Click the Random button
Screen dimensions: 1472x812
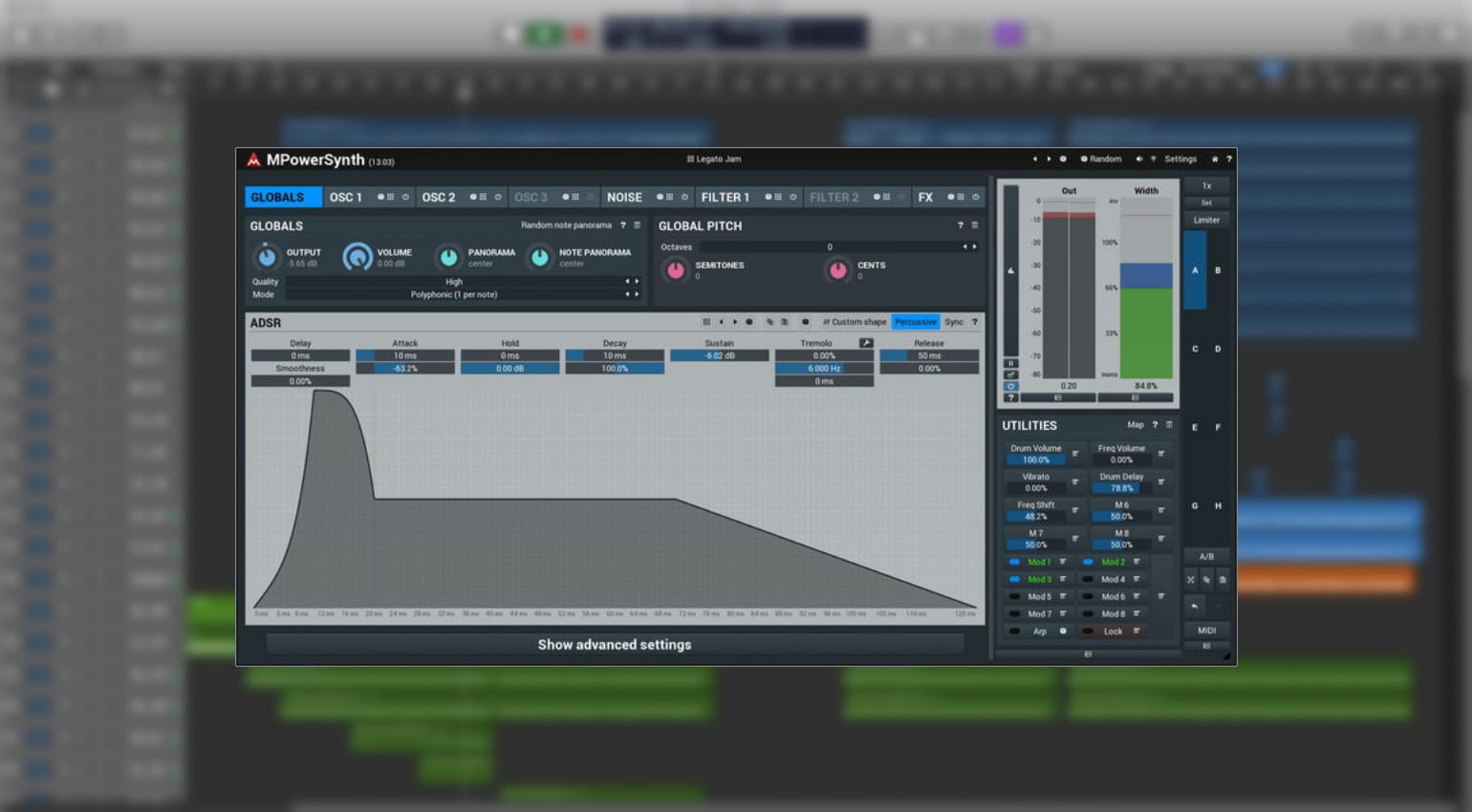(1101, 160)
